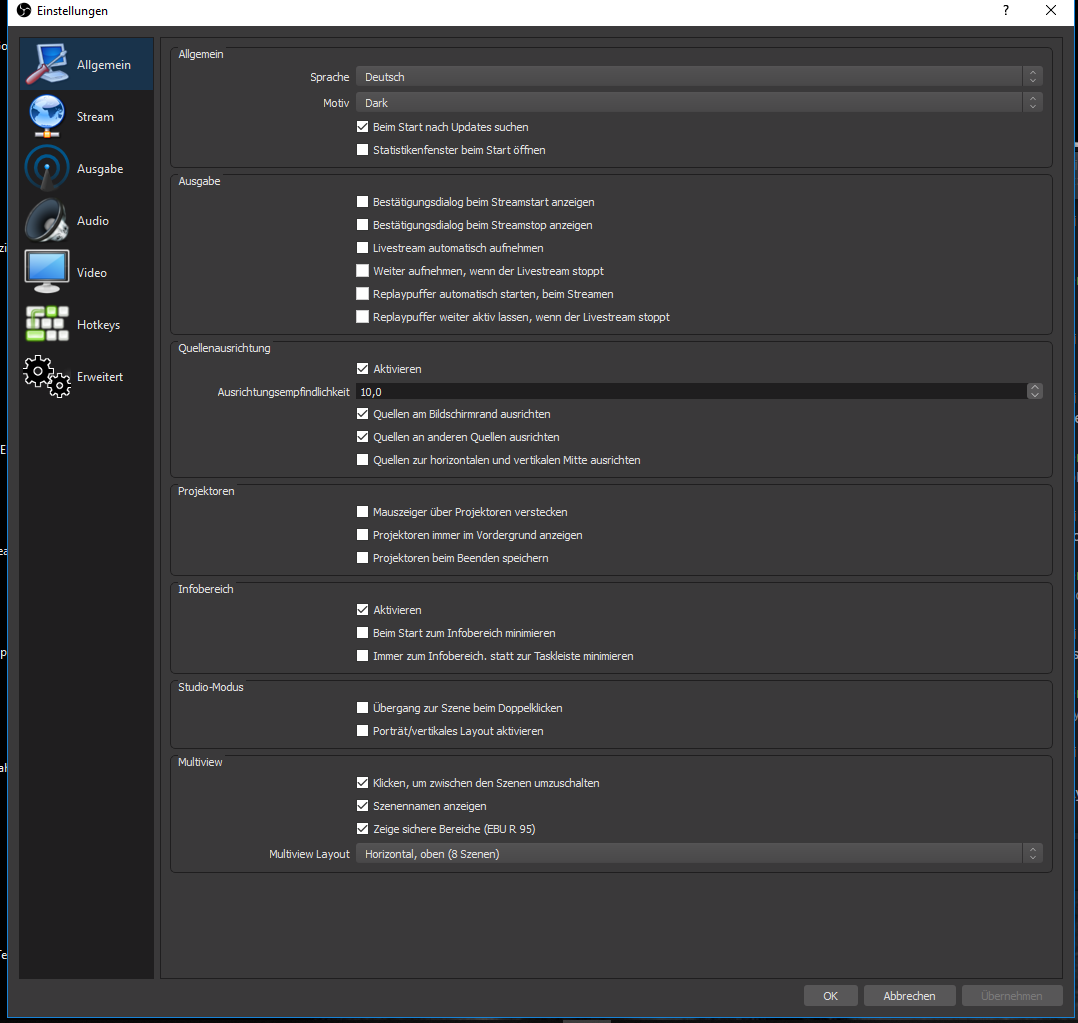Image resolution: width=1078 pixels, height=1023 pixels.
Task: Click the OBS logo in the title bar
Action: [x=24, y=10]
